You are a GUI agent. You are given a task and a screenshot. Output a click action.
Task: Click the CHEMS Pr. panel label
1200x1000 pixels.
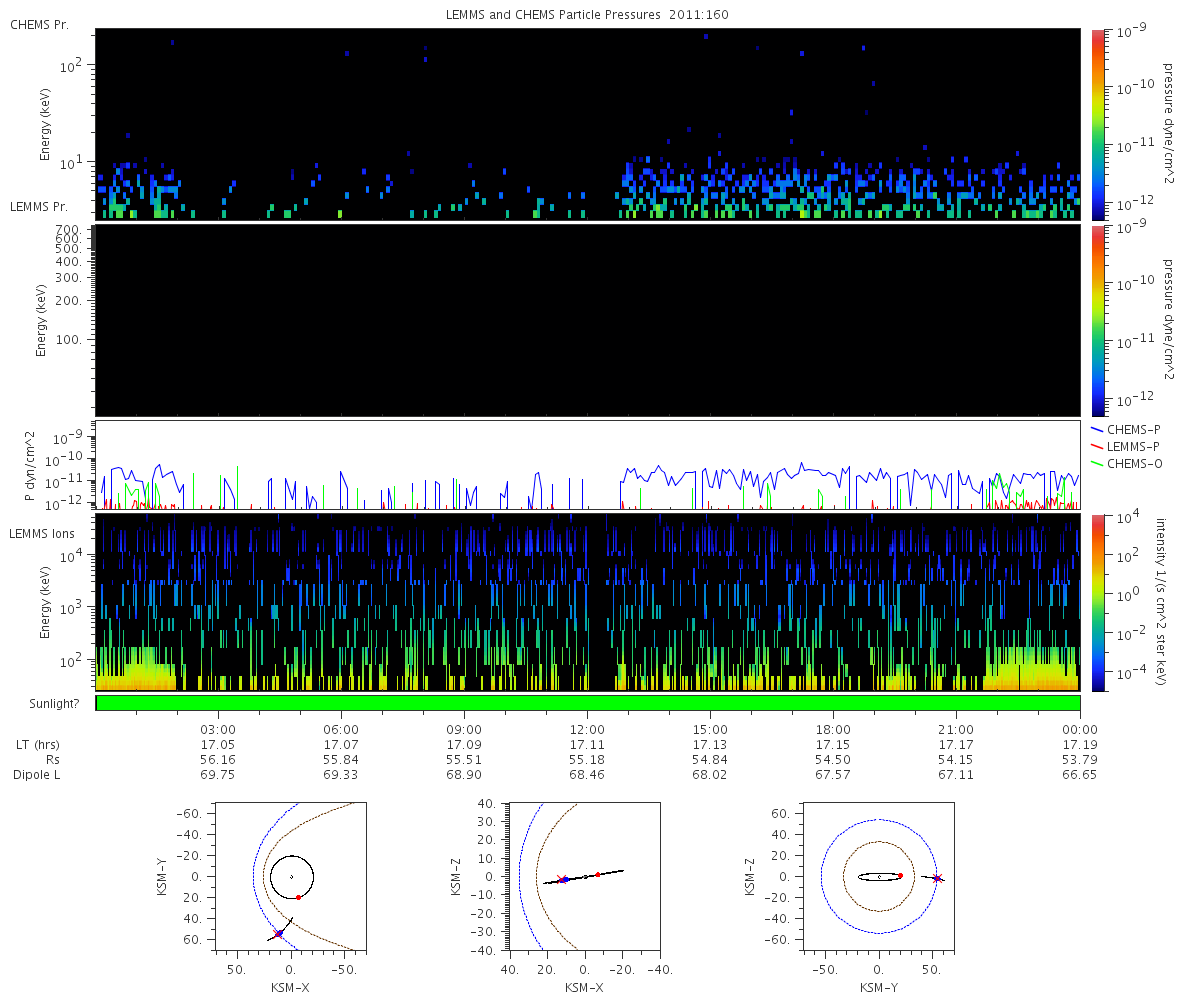pyautogui.click(x=39, y=24)
